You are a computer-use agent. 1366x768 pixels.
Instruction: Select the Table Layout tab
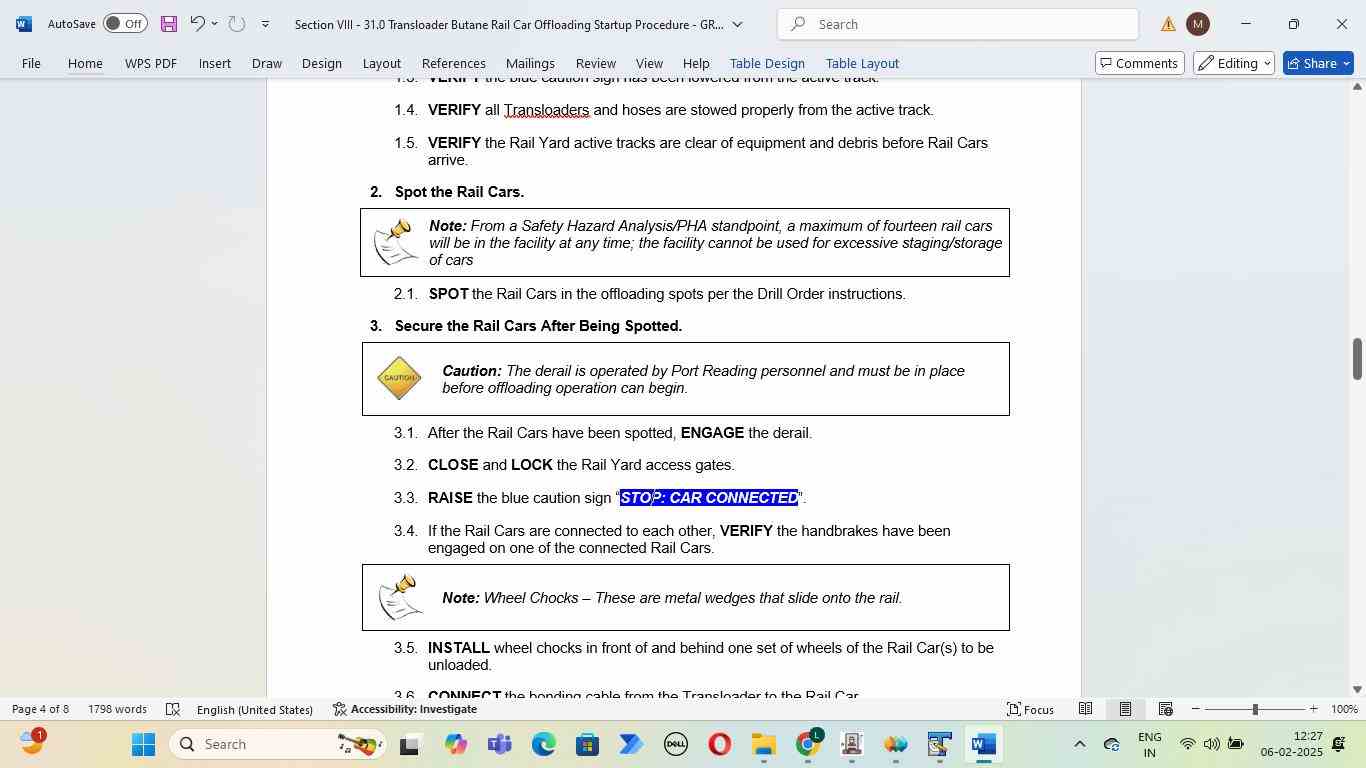click(x=861, y=63)
